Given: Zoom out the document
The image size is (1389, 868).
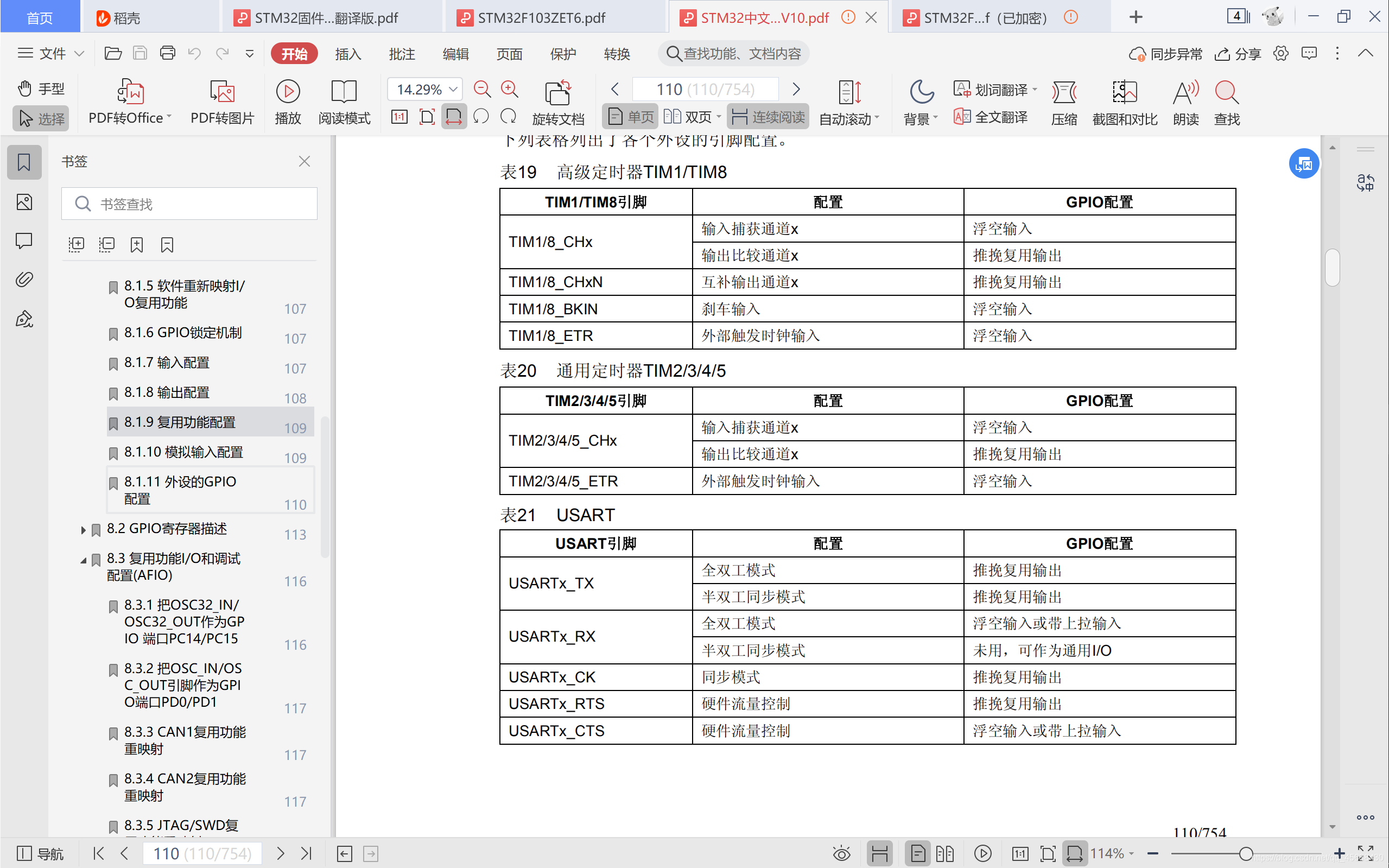Looking at the screenshot, I should click(482, 89).
